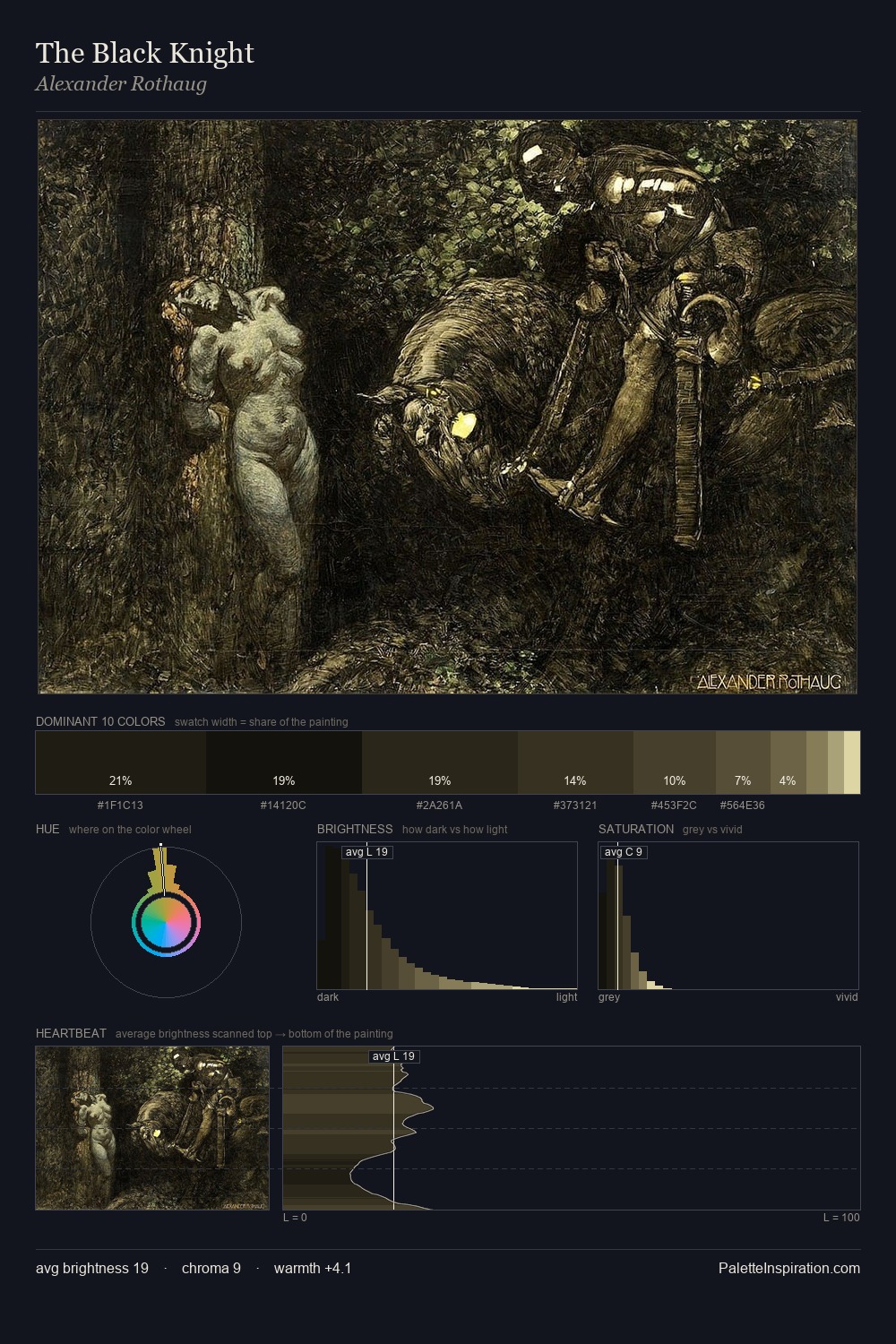Image resolution: width=896 pixels, height=1344 pixels.
Task: Select the 7% swatch #564E36
Action: tap(743, 762)
